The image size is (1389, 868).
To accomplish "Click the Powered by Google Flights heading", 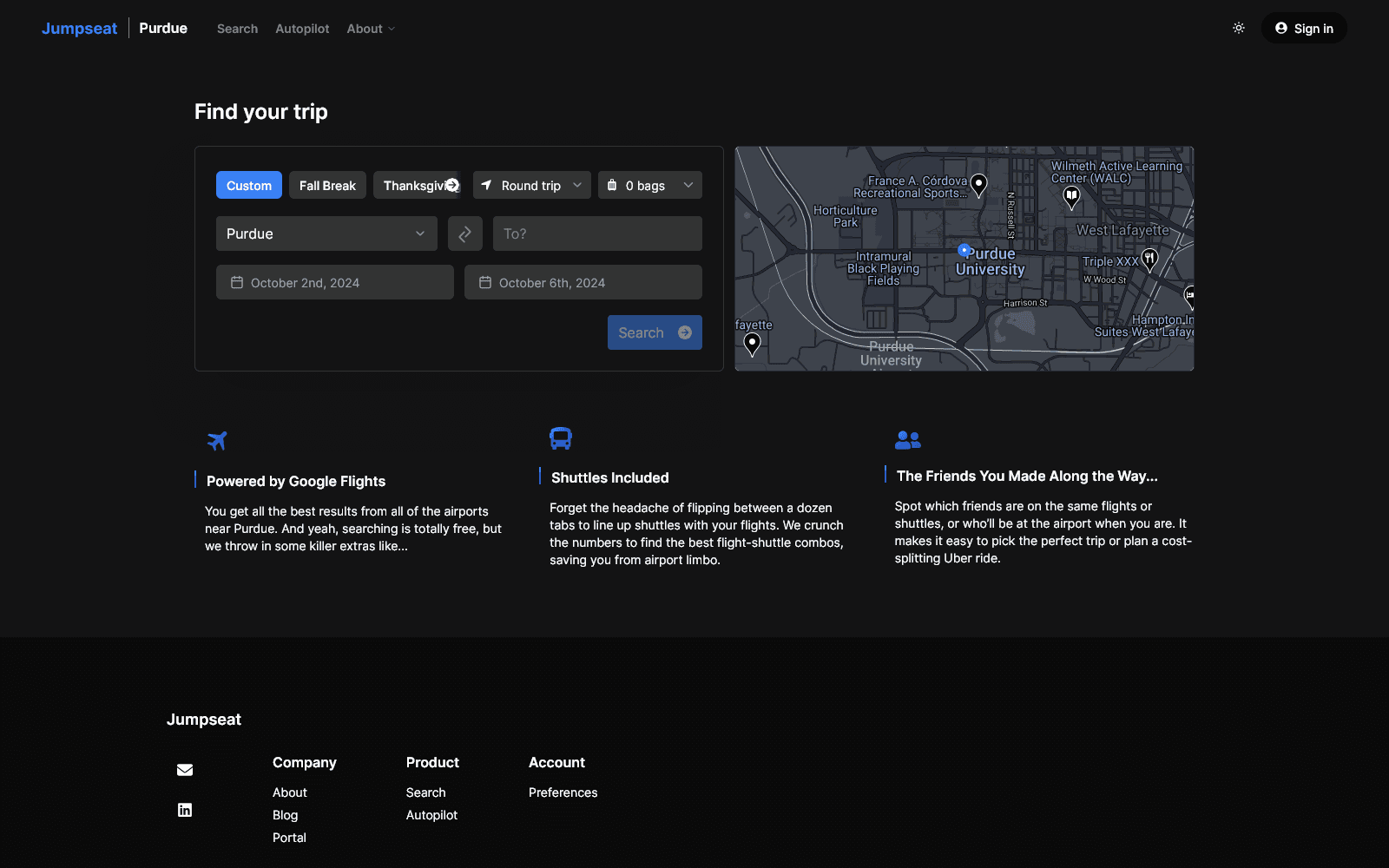I will coord(296,481).
